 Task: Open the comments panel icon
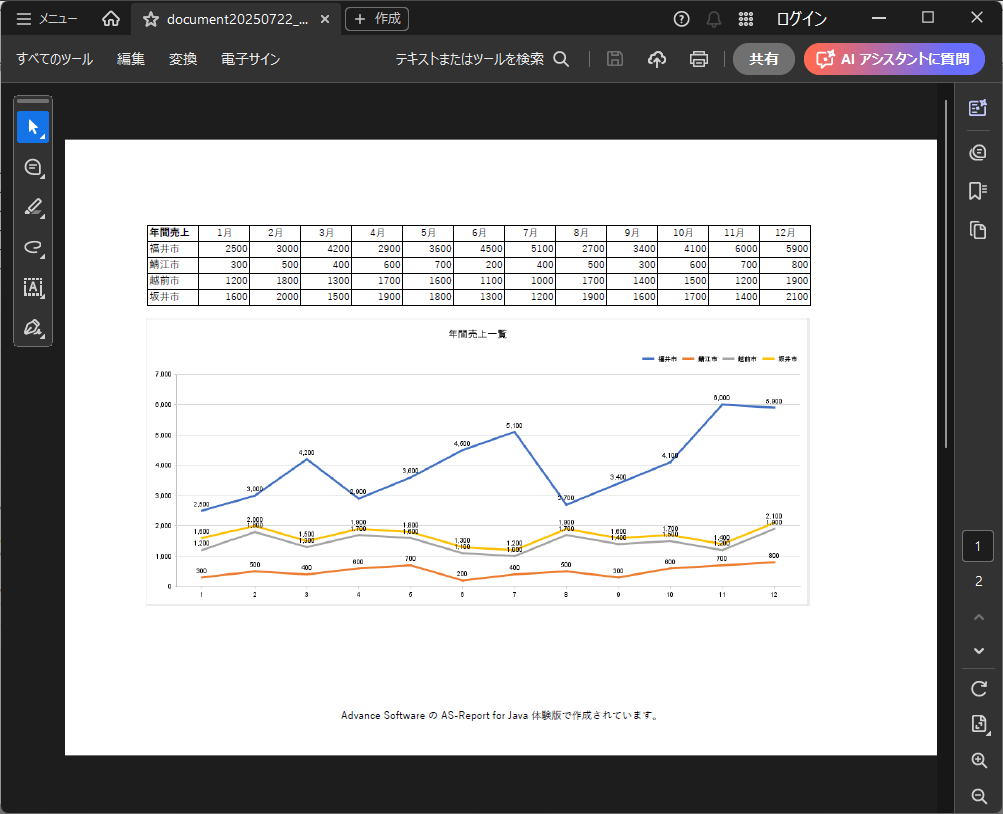(977, 152)
